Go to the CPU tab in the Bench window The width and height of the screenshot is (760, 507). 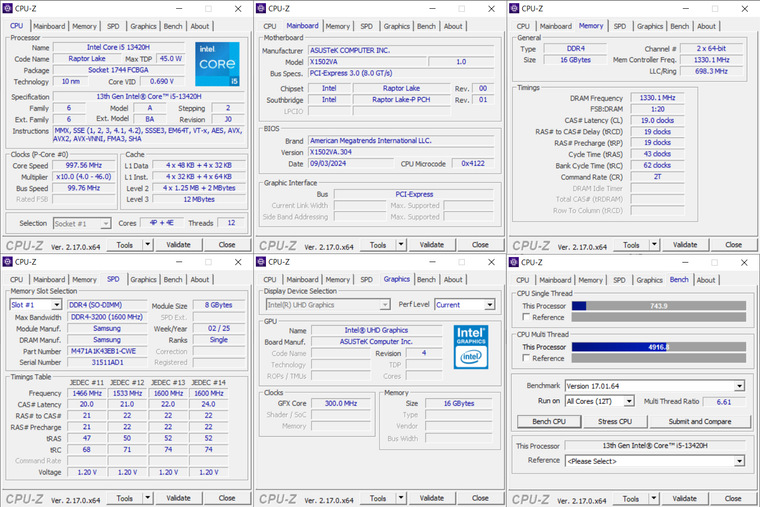523,280
